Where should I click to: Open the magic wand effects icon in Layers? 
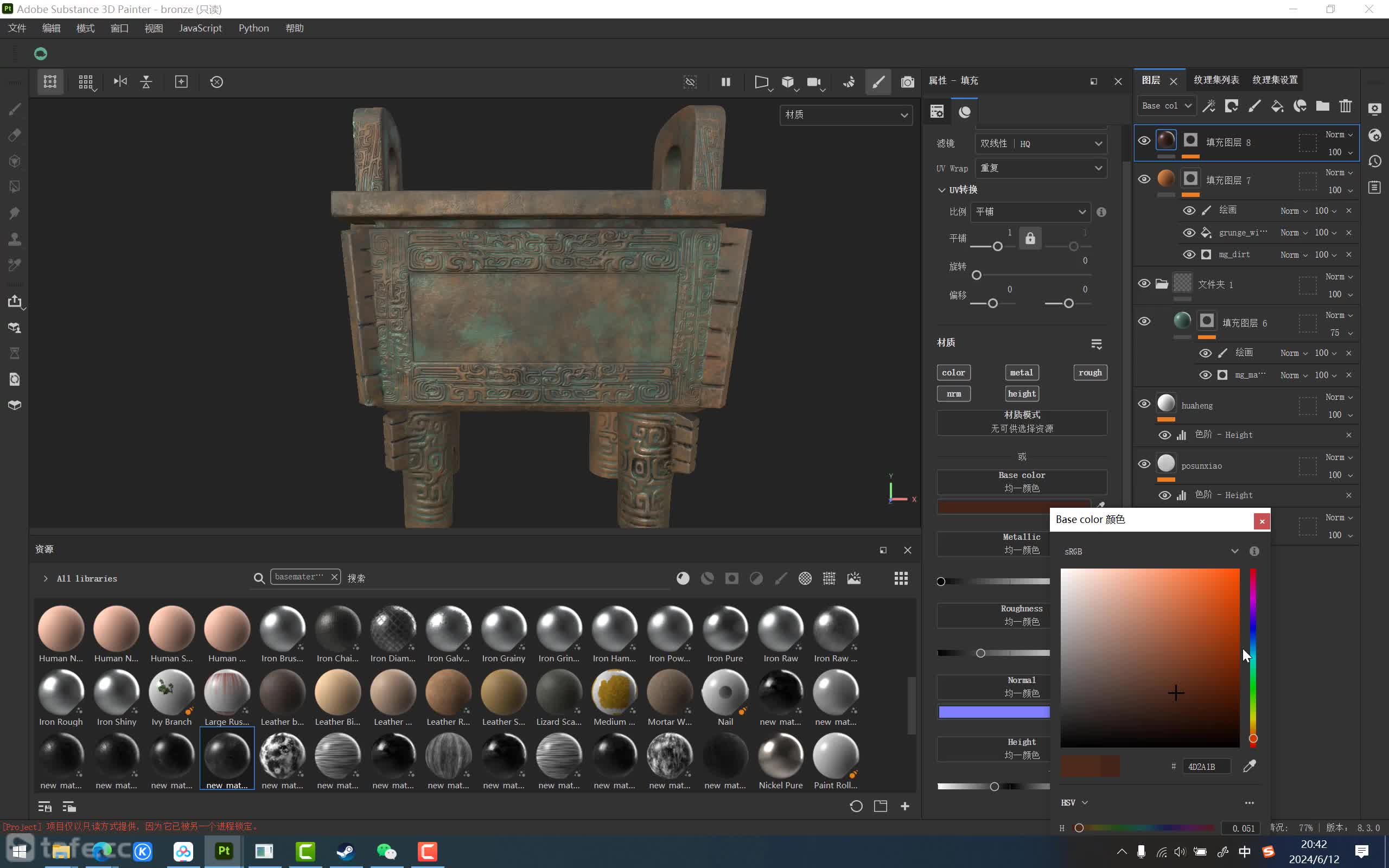(x=1209, y=106)
